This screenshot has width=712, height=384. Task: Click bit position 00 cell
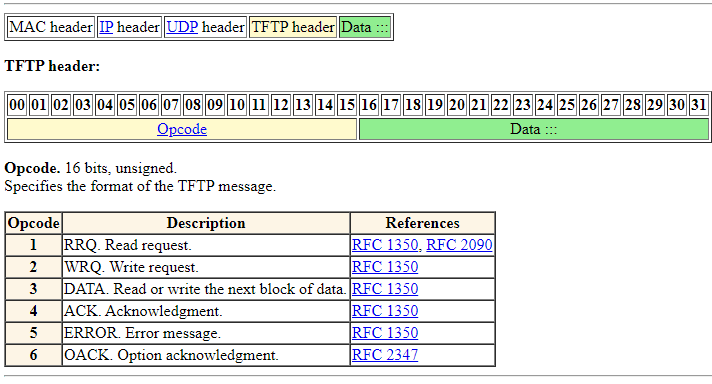(x=17, y=105)
